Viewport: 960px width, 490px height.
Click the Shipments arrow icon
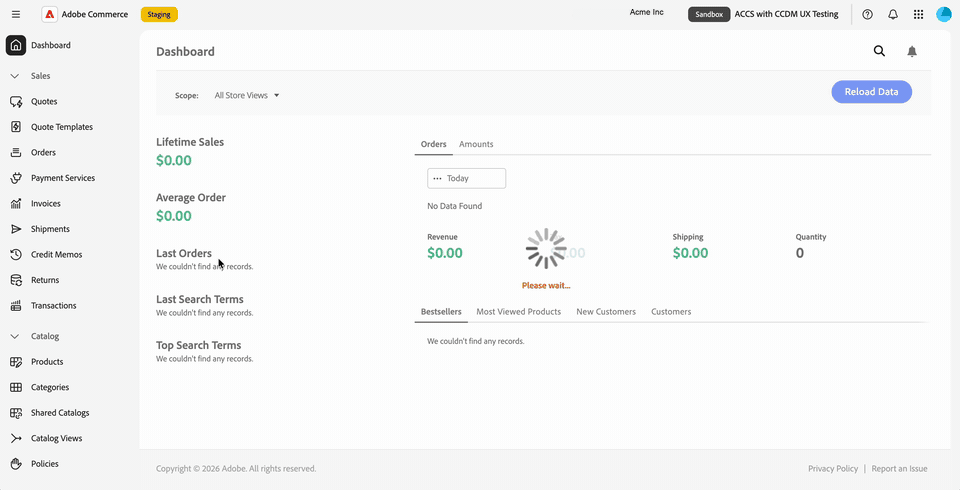[x=16, y=229]
